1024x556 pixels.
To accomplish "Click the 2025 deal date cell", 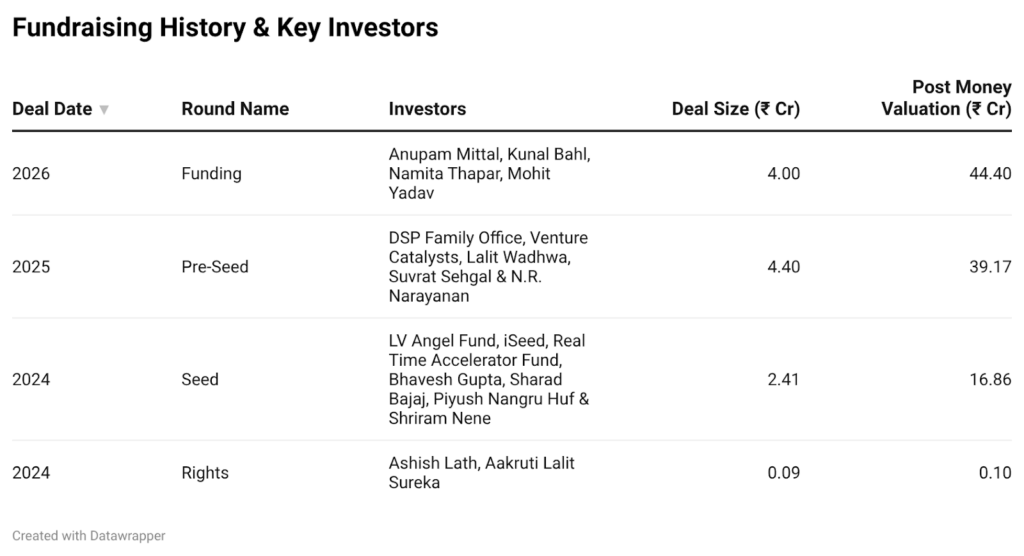I will pyautogui.click(x=31, y=267).
